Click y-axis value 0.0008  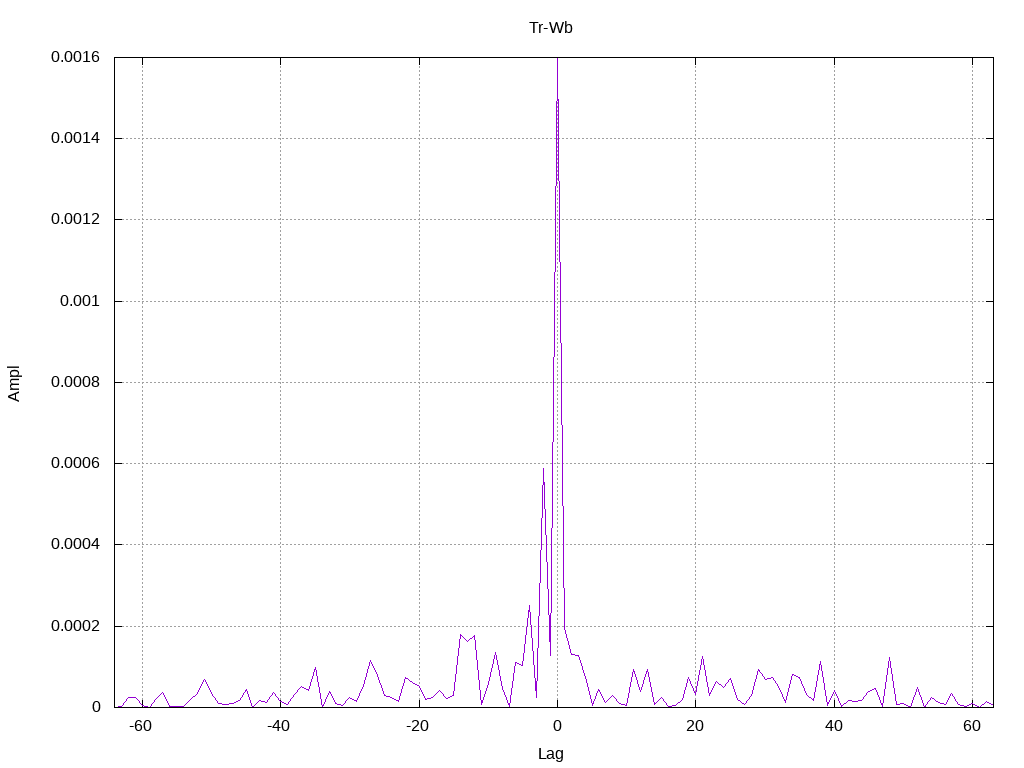75,382
